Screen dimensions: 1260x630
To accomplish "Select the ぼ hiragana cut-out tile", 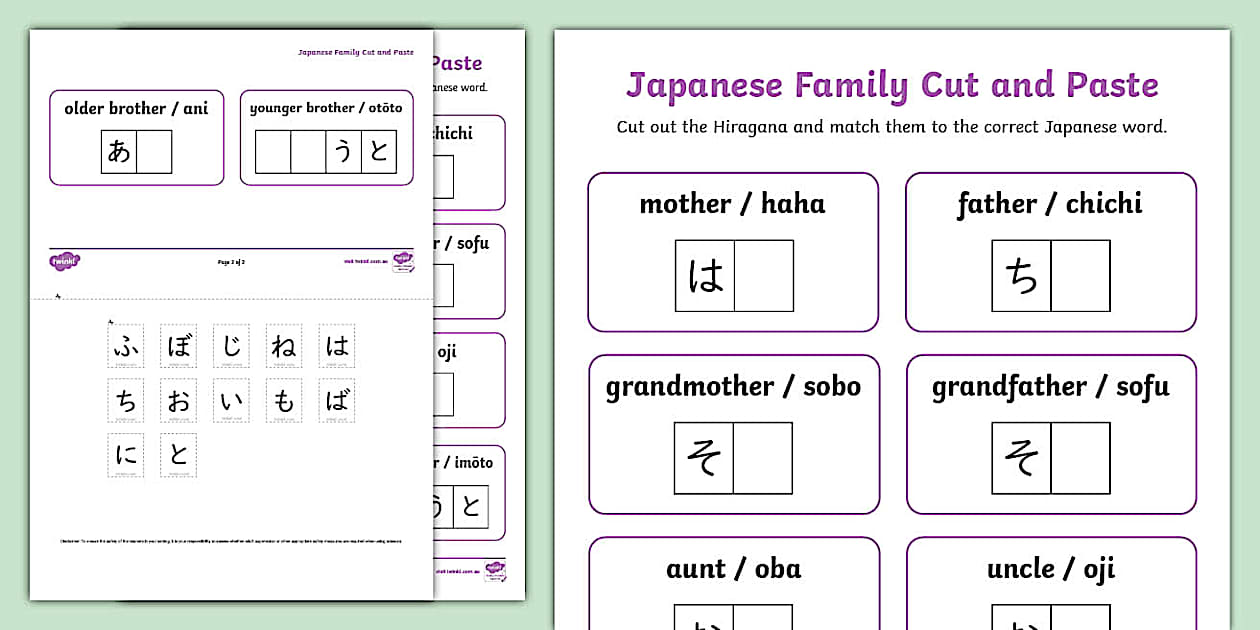I will coord(178,345).
